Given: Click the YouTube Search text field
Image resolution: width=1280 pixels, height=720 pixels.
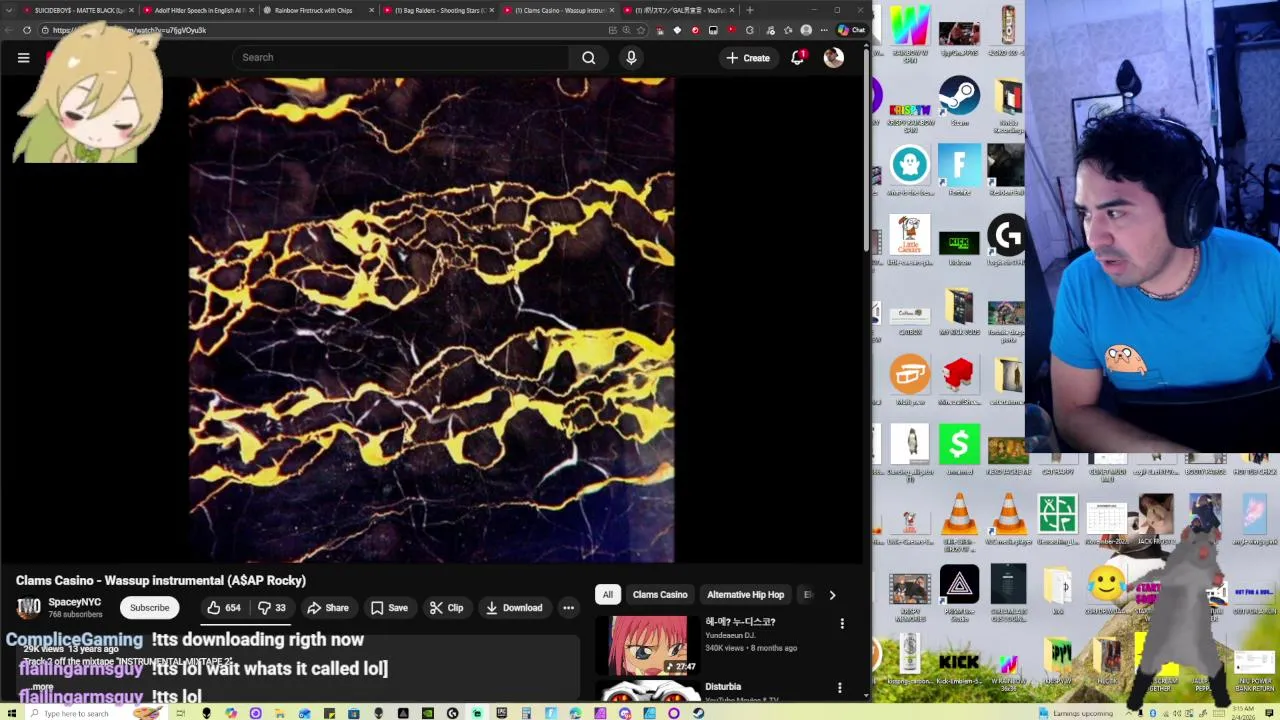Looking at the screenshot, I should pyautogui.click(x=400, y=57).
